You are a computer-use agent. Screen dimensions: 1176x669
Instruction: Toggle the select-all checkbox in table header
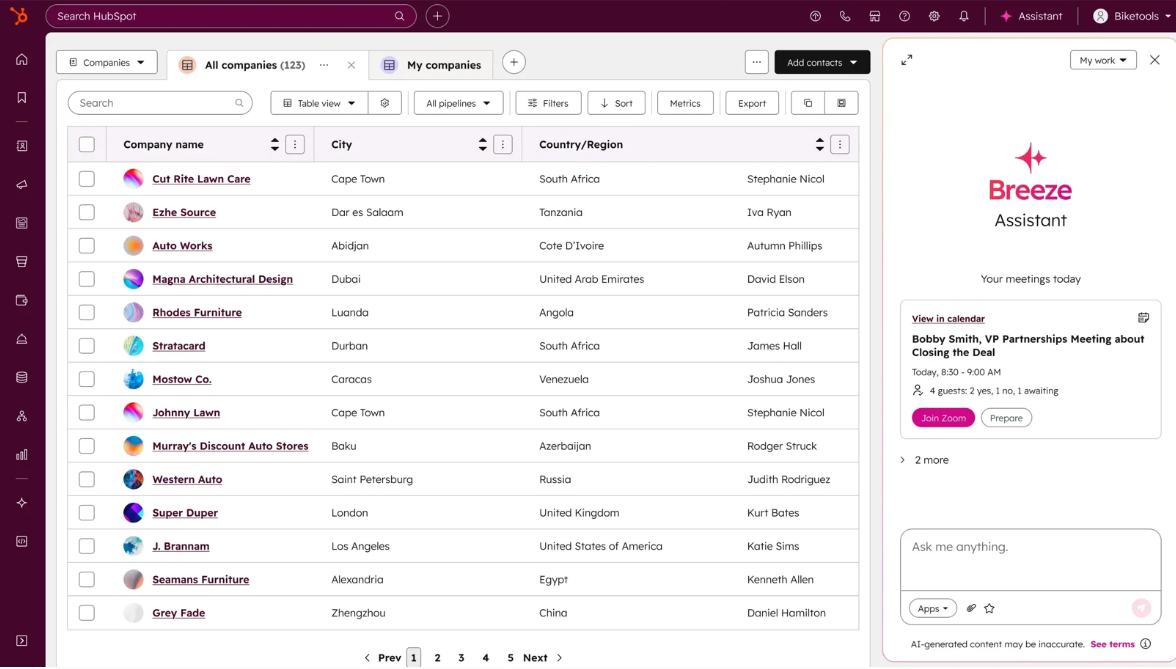[86, 144]
